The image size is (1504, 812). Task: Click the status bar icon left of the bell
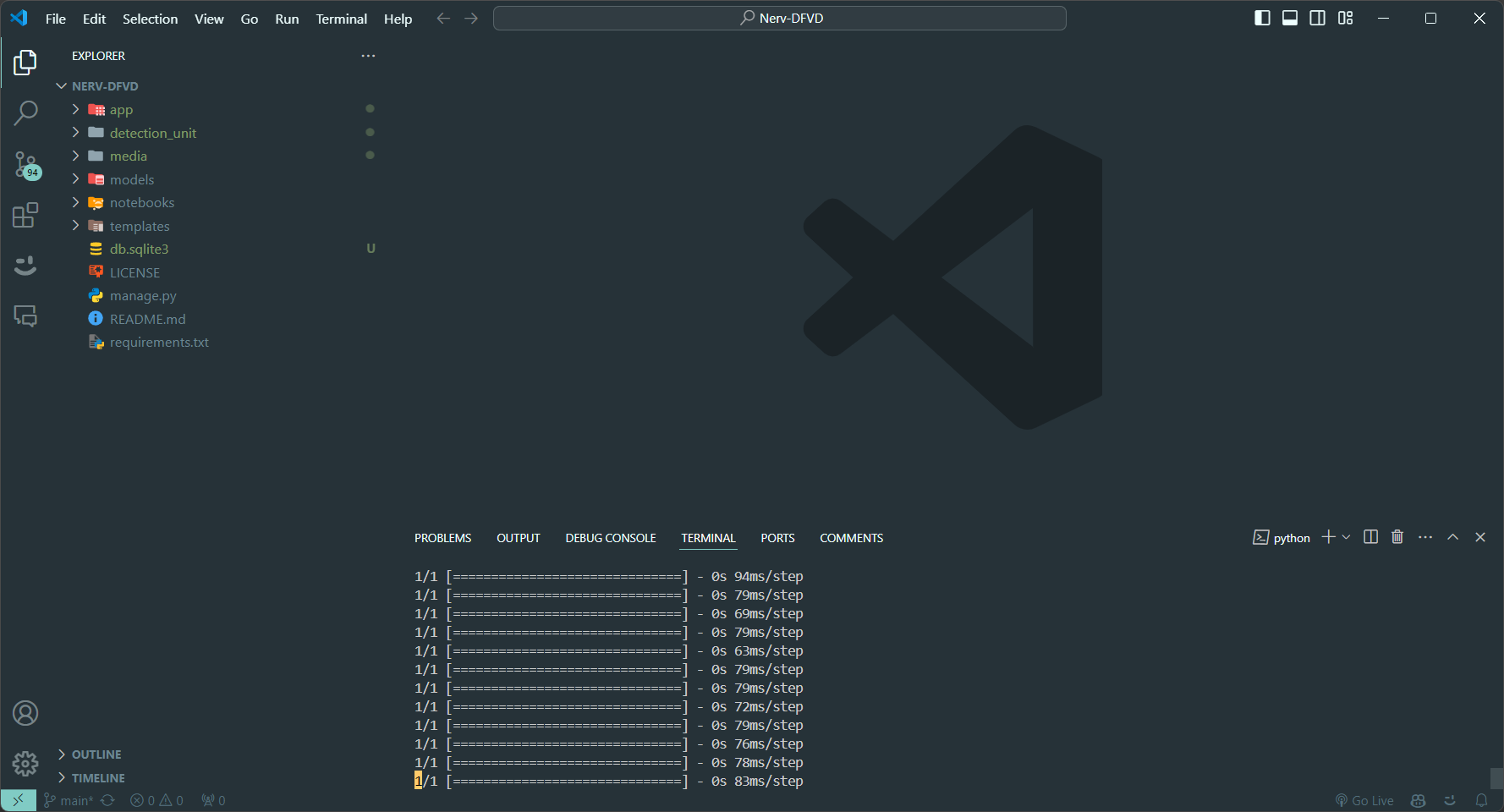coord(1450,800)
